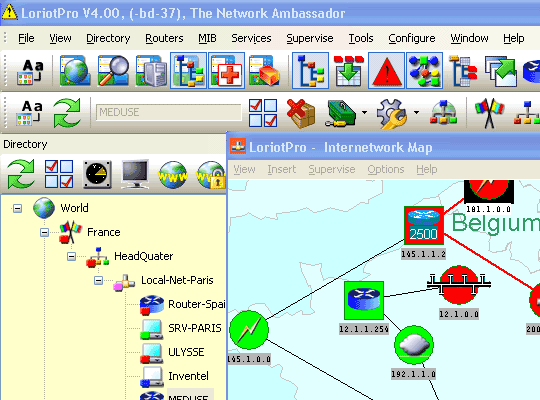Toggle the red cross health window icon
Viewport: 540px width, 400px height.
[x=226, y=71]
